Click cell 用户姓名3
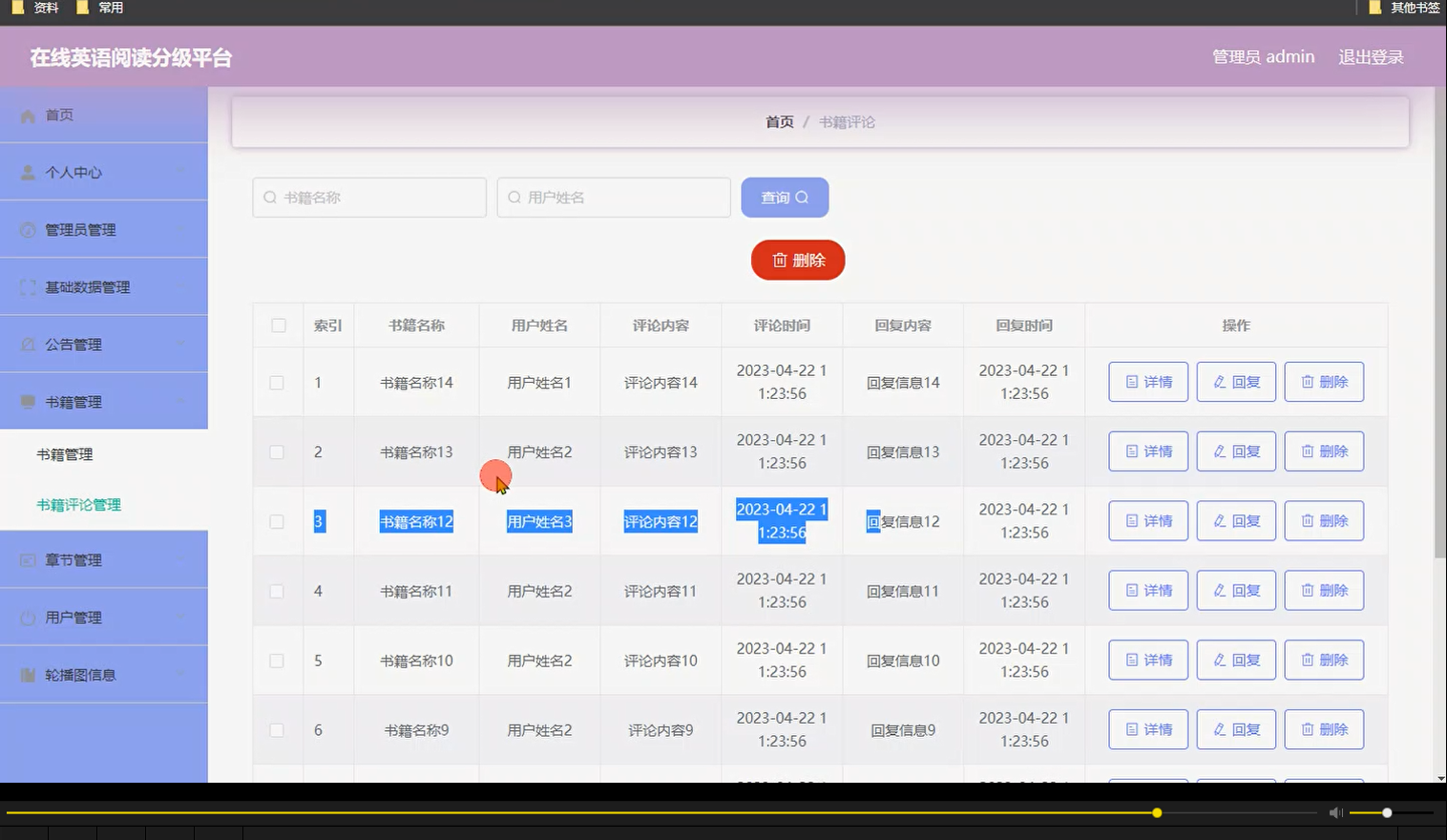This screenshot has height=840, width=1447. coord(539,522)
